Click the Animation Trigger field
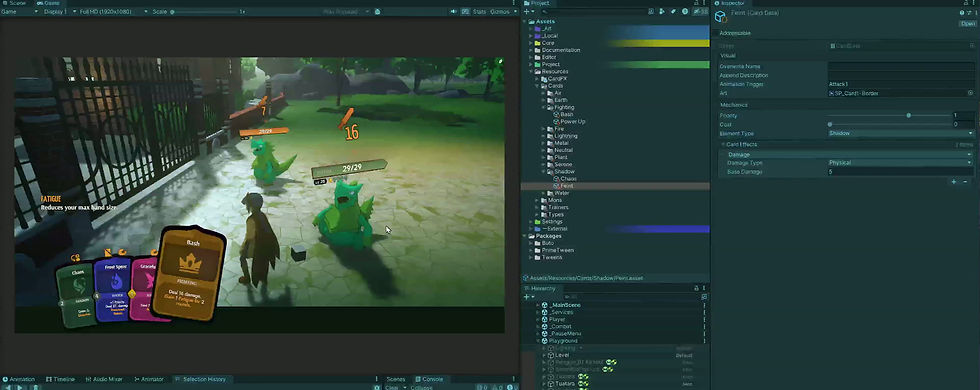Screen dimensions: 980x390 [901, 84]
